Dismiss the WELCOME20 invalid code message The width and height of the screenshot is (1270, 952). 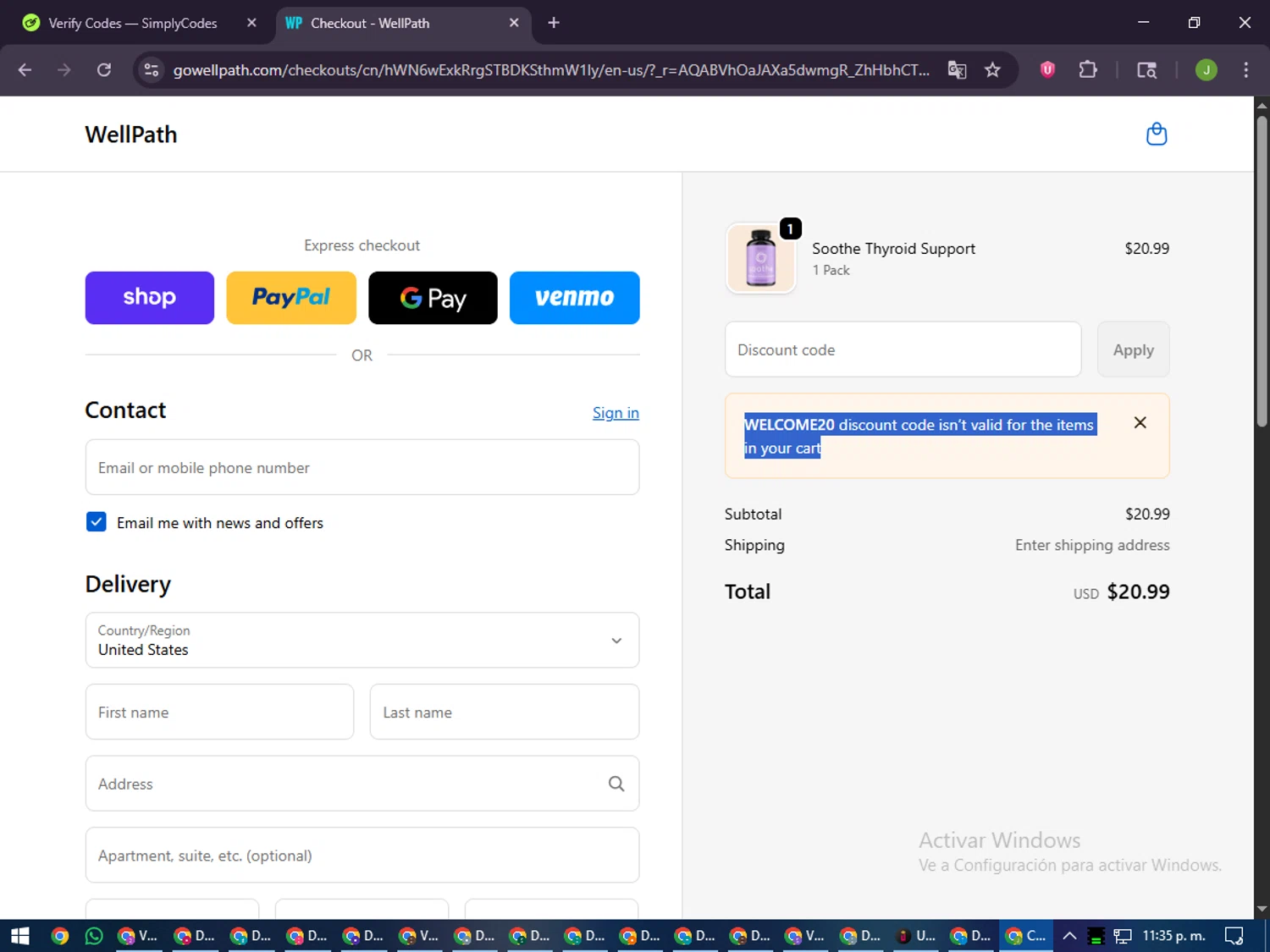1140,422
